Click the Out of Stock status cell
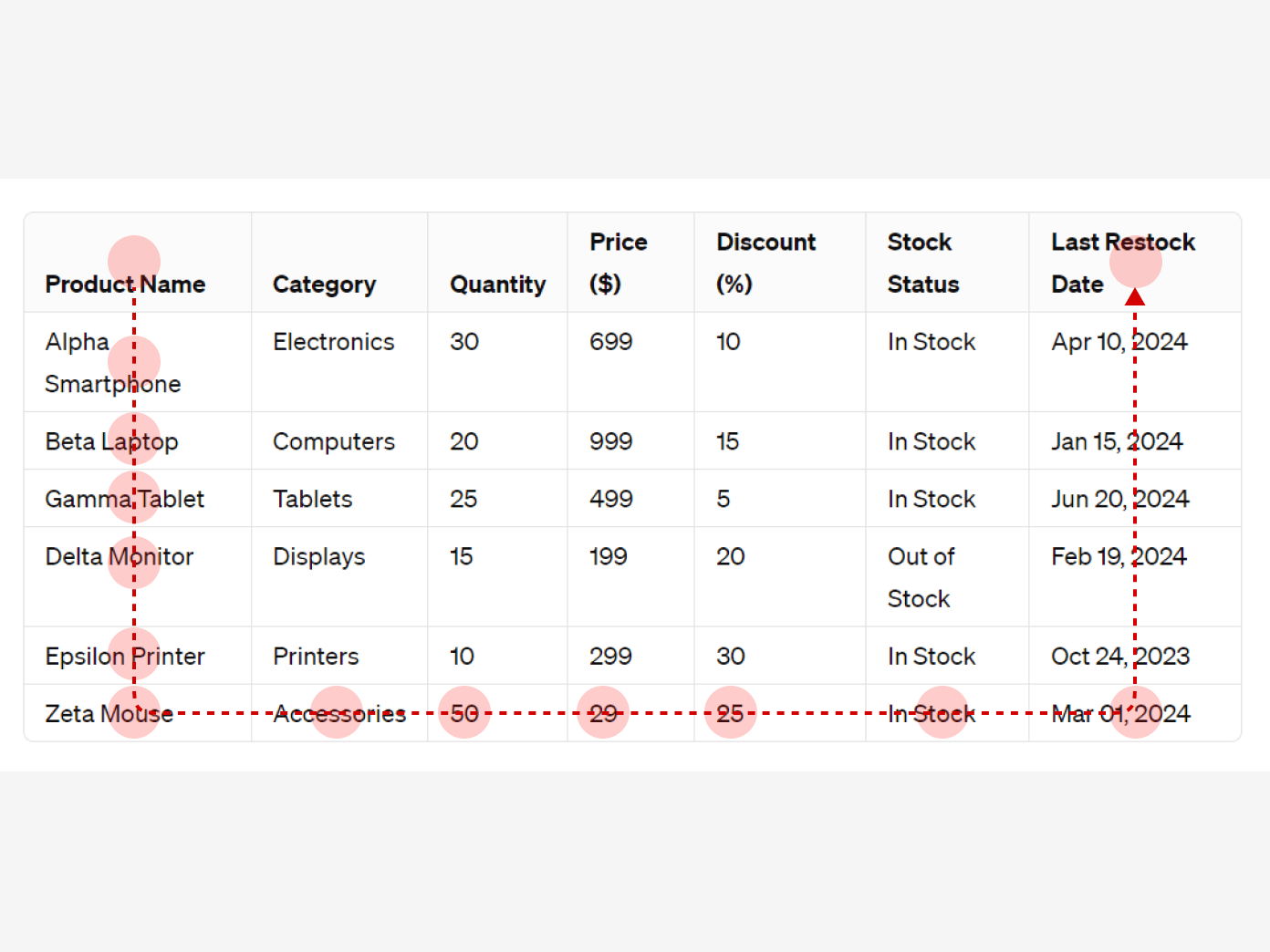Screen dimensions: 1270x952 tap(921, 577)
